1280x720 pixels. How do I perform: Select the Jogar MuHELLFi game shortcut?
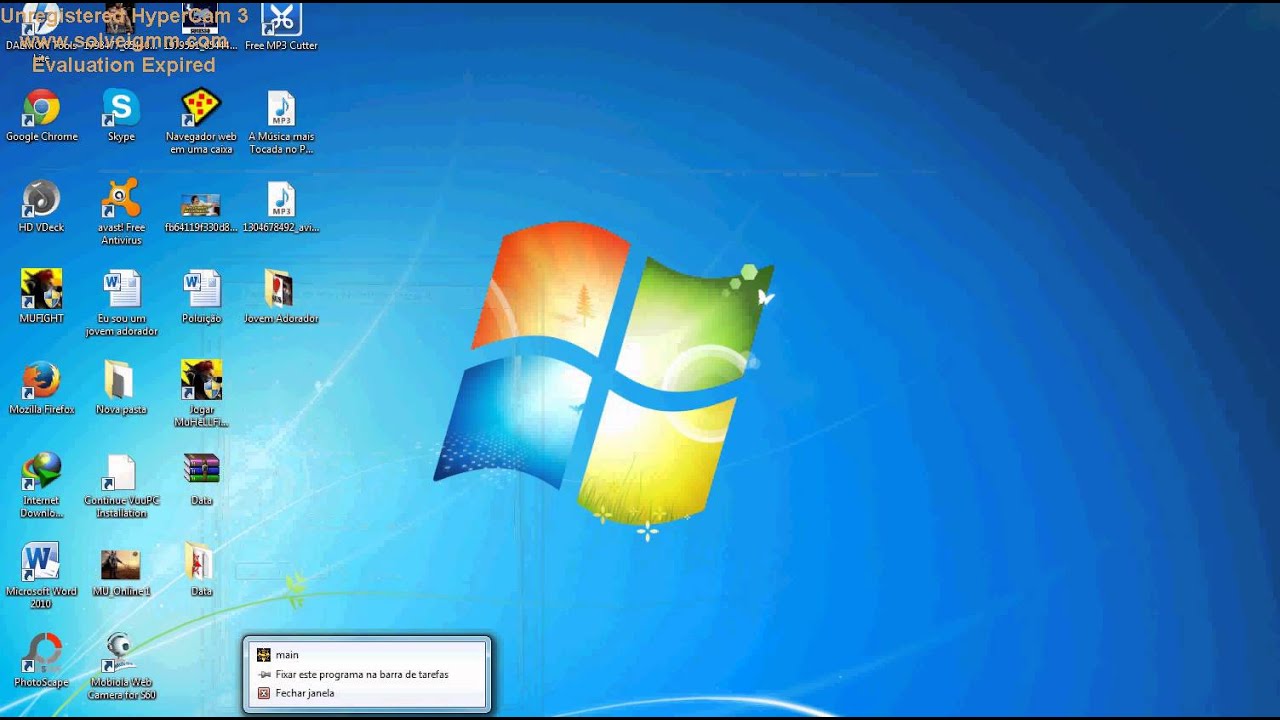201,394
